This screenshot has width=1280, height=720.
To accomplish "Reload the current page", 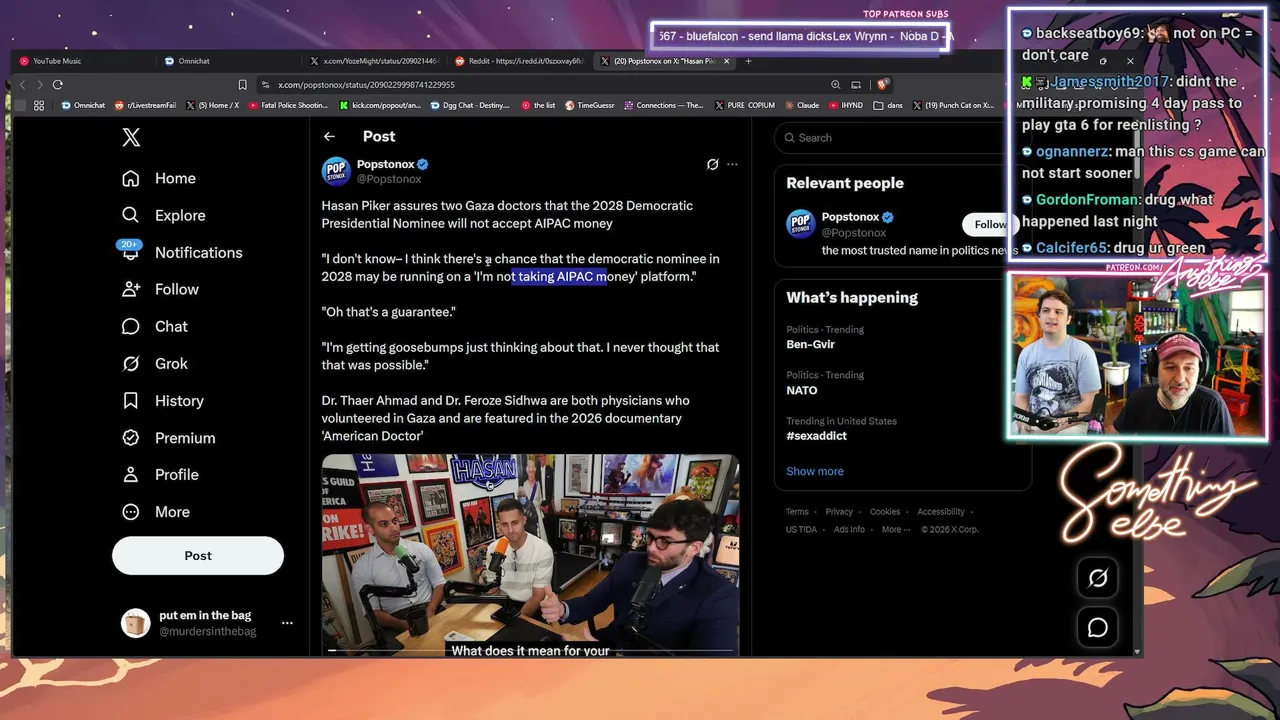I will [58, 85].
